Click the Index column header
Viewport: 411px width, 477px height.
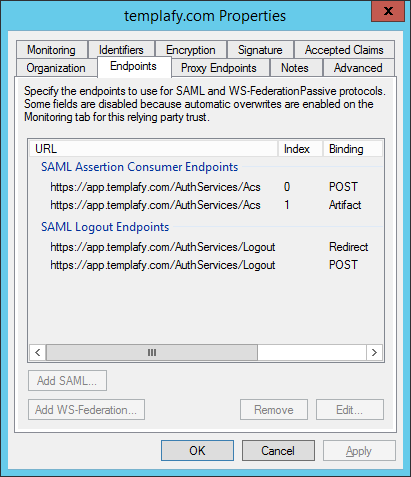coord(300,149)
